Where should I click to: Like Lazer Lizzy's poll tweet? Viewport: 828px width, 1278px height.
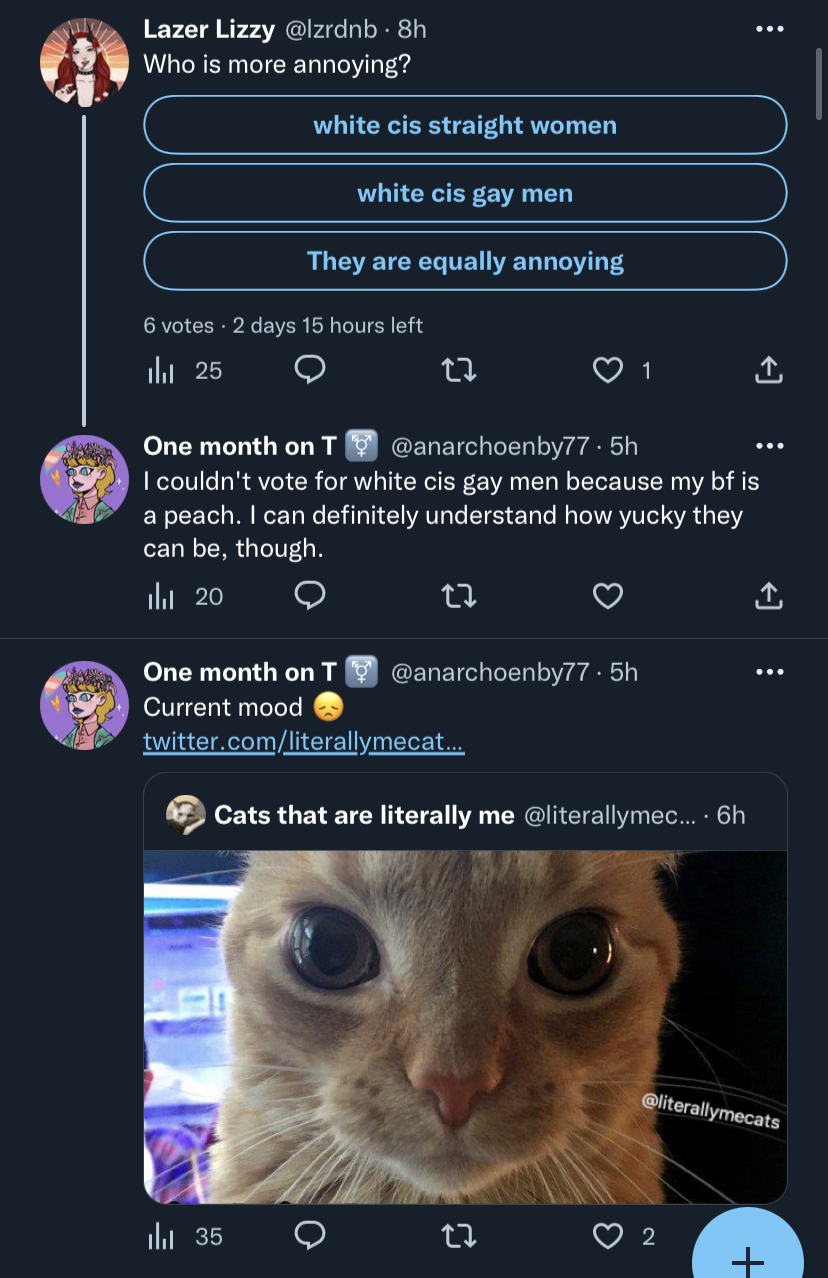(x=608, y=371)
